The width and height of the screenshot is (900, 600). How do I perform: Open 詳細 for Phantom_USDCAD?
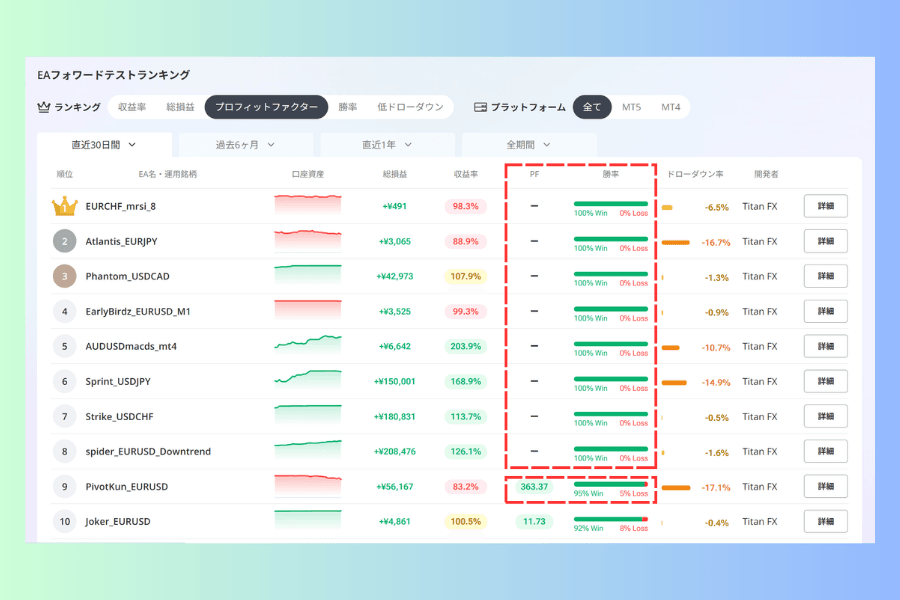coord(825,276)
